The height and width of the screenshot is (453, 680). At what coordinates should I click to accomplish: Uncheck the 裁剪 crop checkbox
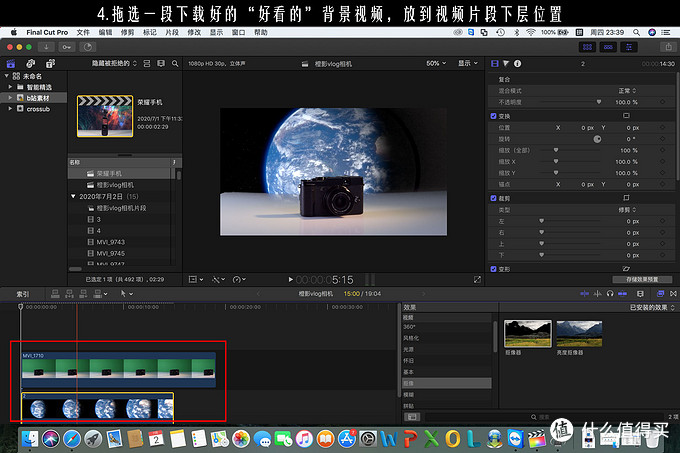[493, 198]
